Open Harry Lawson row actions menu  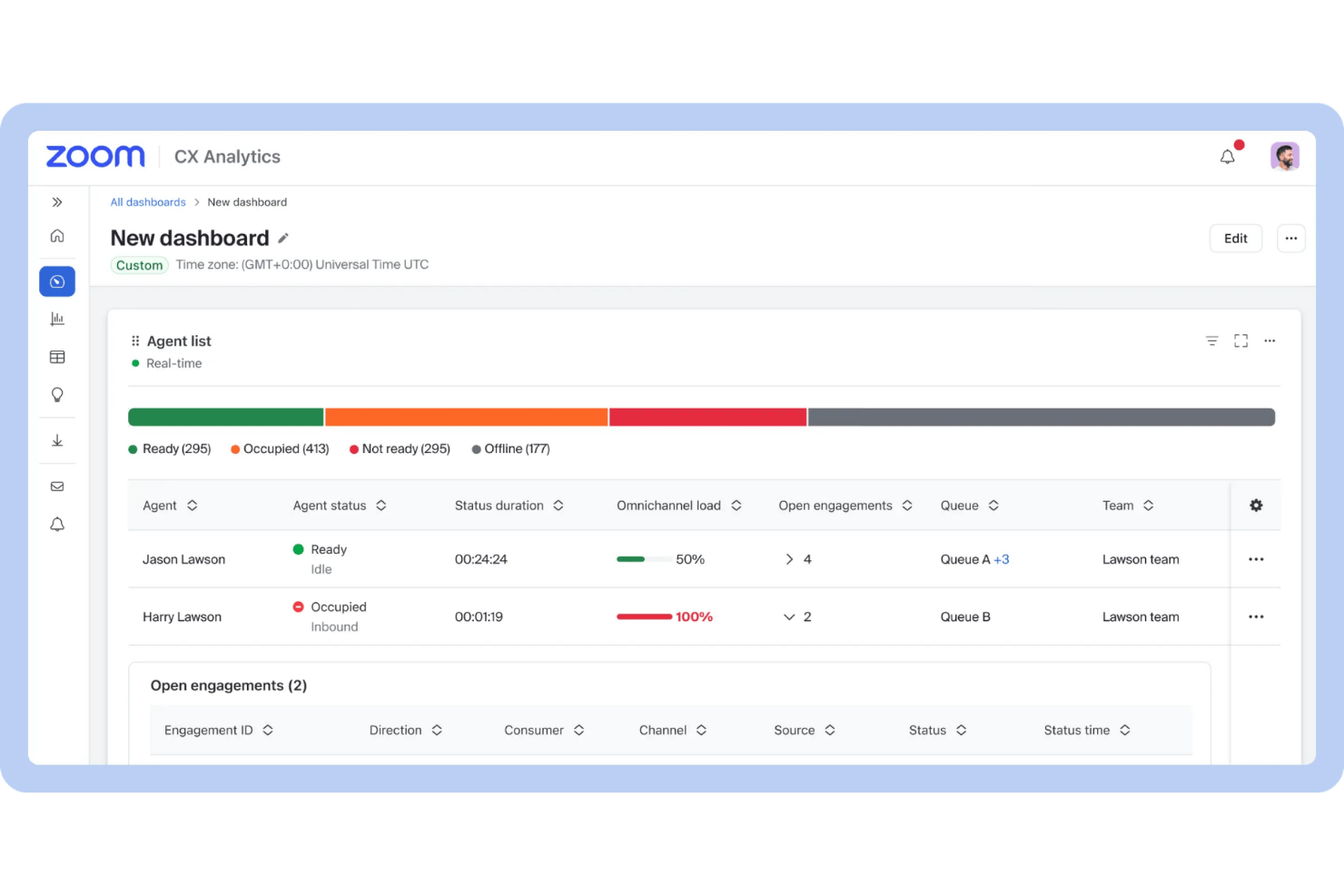tap(1256, 617)
